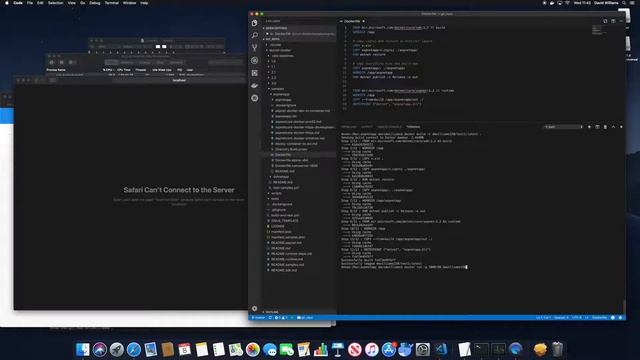Open the App Store from the Dock
The width and height of the screenshot is (640, 360).
388,349
